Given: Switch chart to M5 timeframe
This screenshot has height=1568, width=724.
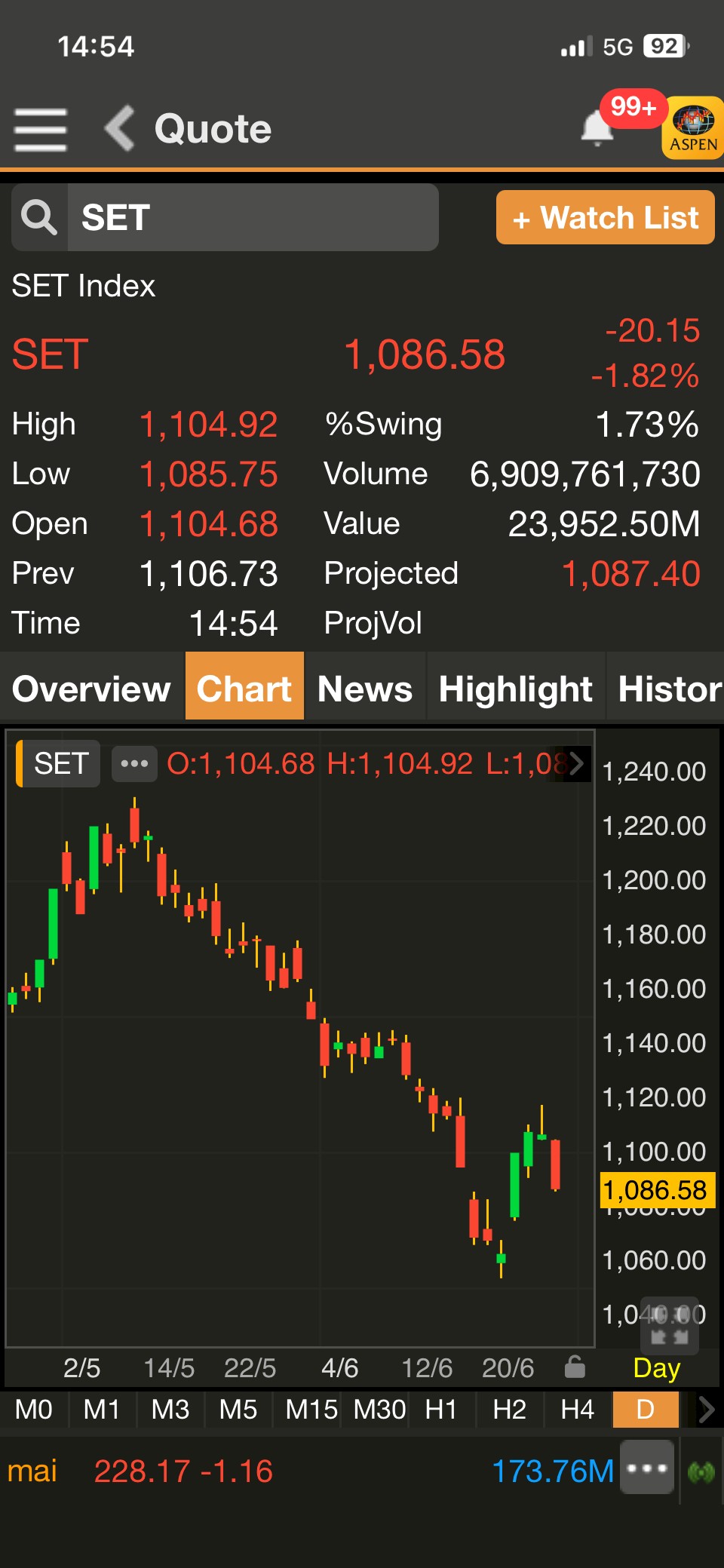Looking at the screenshot, I should coord(238,1409).
